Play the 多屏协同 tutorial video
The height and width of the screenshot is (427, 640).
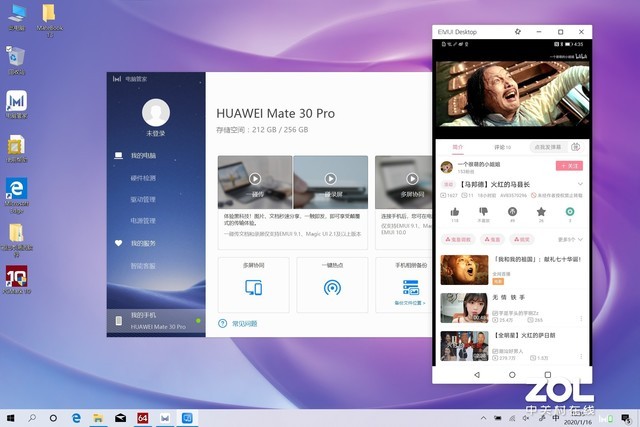click(x=412, y=179)
